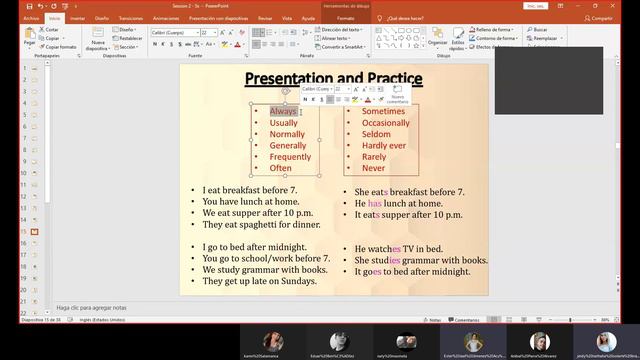Viewport: 640px width, 360px height.
Task: Open Alinear texto dropdown
Action: coord(333,38)
